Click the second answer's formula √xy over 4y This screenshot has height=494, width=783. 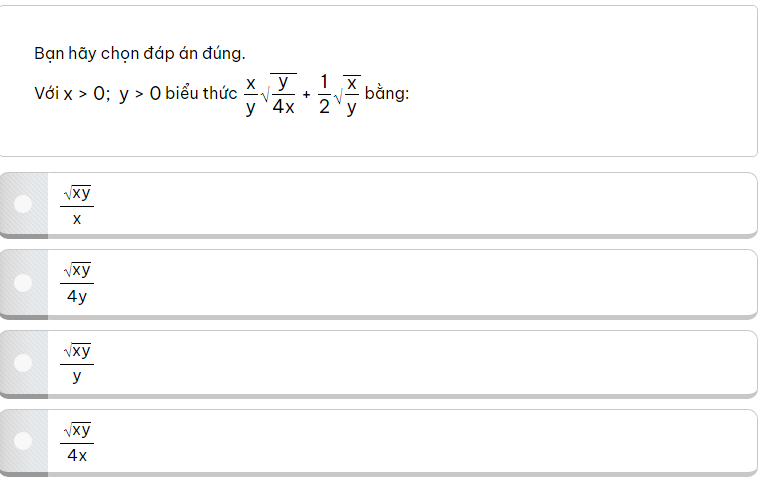(x=77, y=282)
